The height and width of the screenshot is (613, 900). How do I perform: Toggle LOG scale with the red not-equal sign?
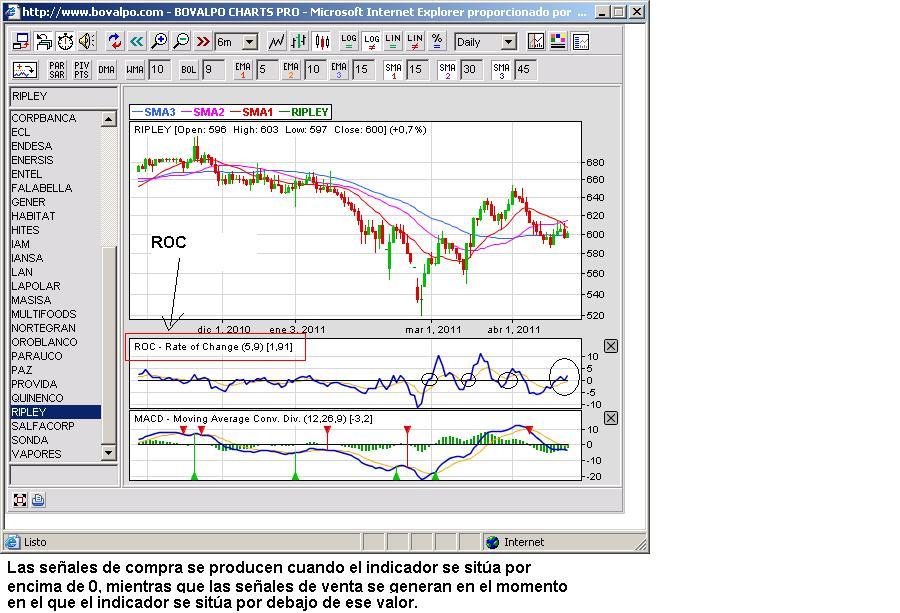[x=371, y=41]
